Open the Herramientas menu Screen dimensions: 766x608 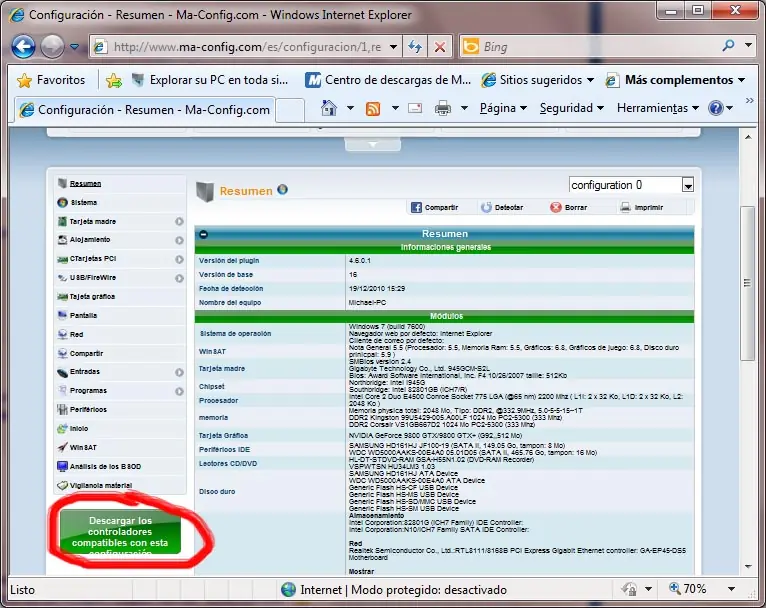click(658, 108)
